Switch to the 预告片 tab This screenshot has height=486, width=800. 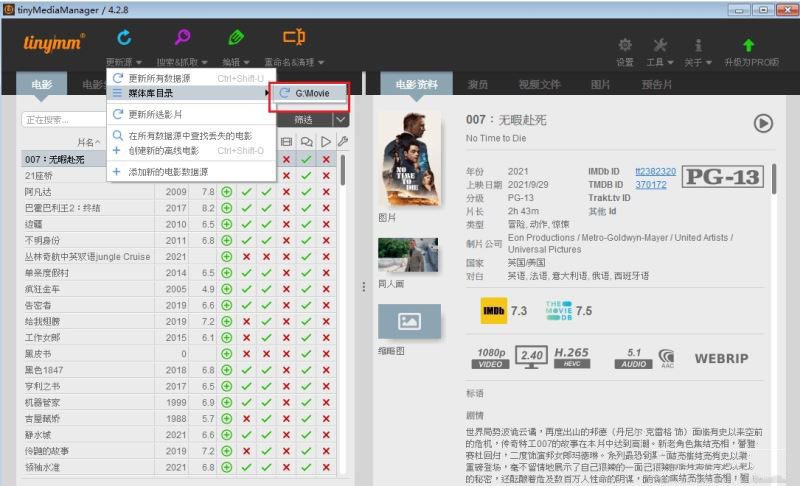pos(657,84)
